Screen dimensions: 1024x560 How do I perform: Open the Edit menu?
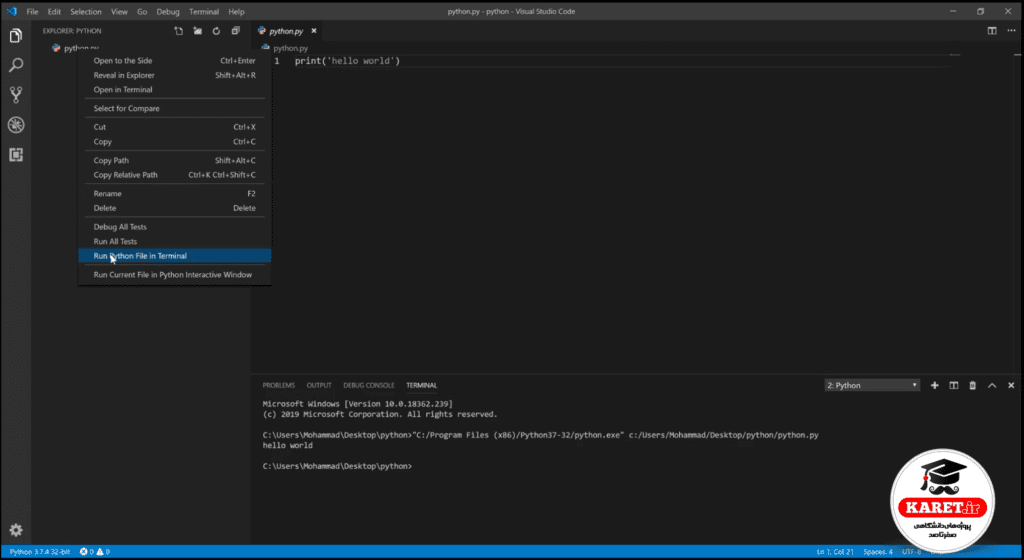54,12
